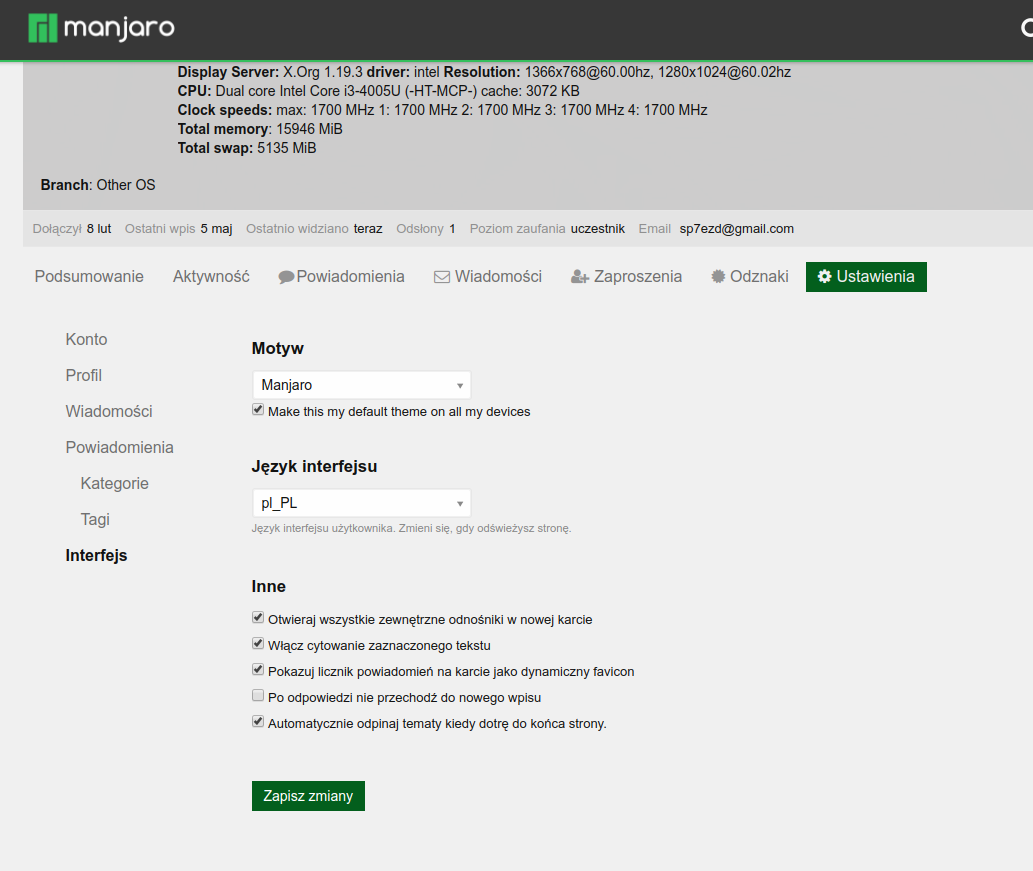Click the badge icon beside Odznaki

point(718,277)
